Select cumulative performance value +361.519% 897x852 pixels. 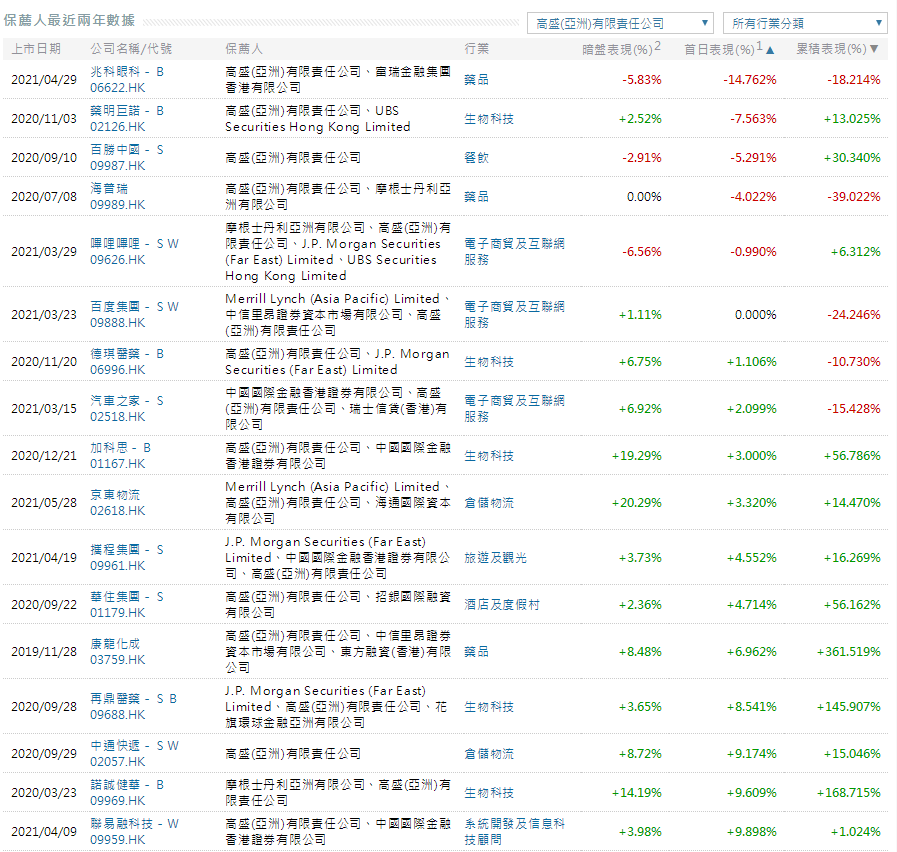click(x=848, y=652)
